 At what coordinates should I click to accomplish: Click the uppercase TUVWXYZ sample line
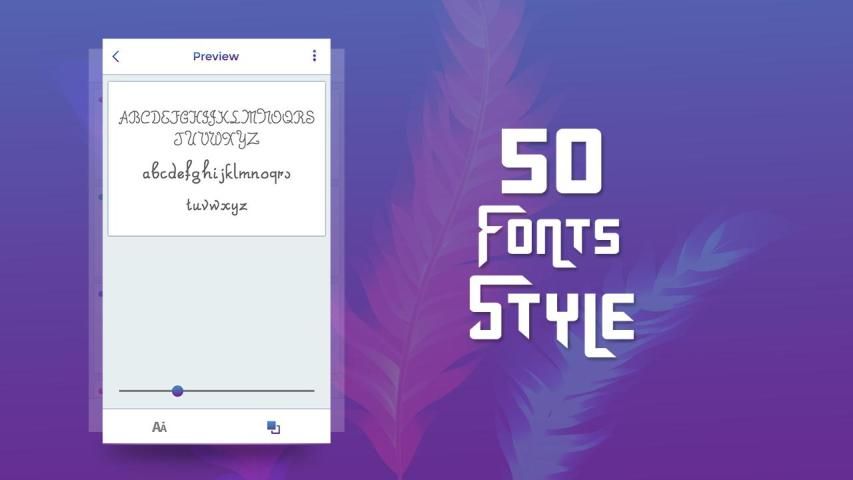coord(216,138)
